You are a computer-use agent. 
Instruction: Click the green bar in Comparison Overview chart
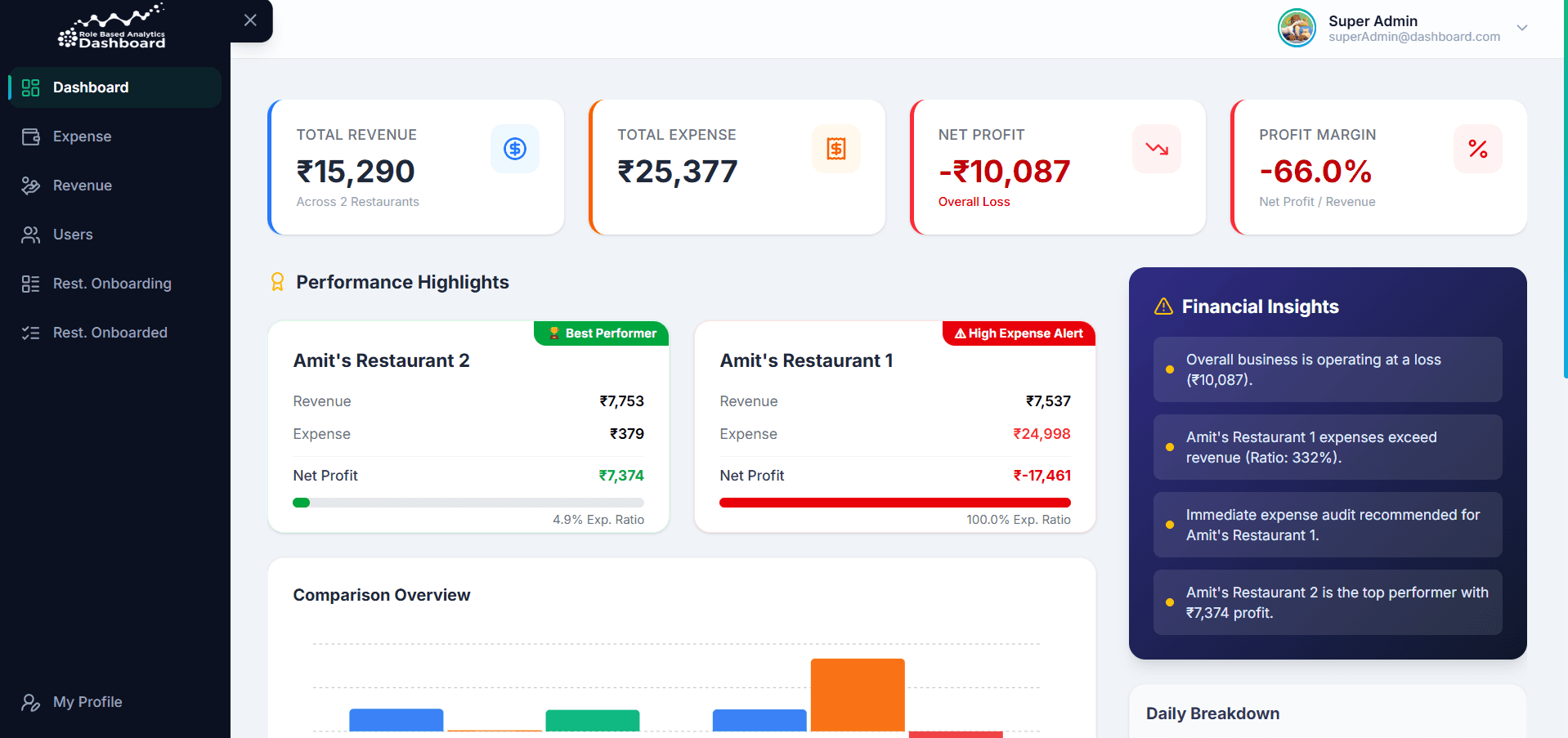click(x=593, y=720)
